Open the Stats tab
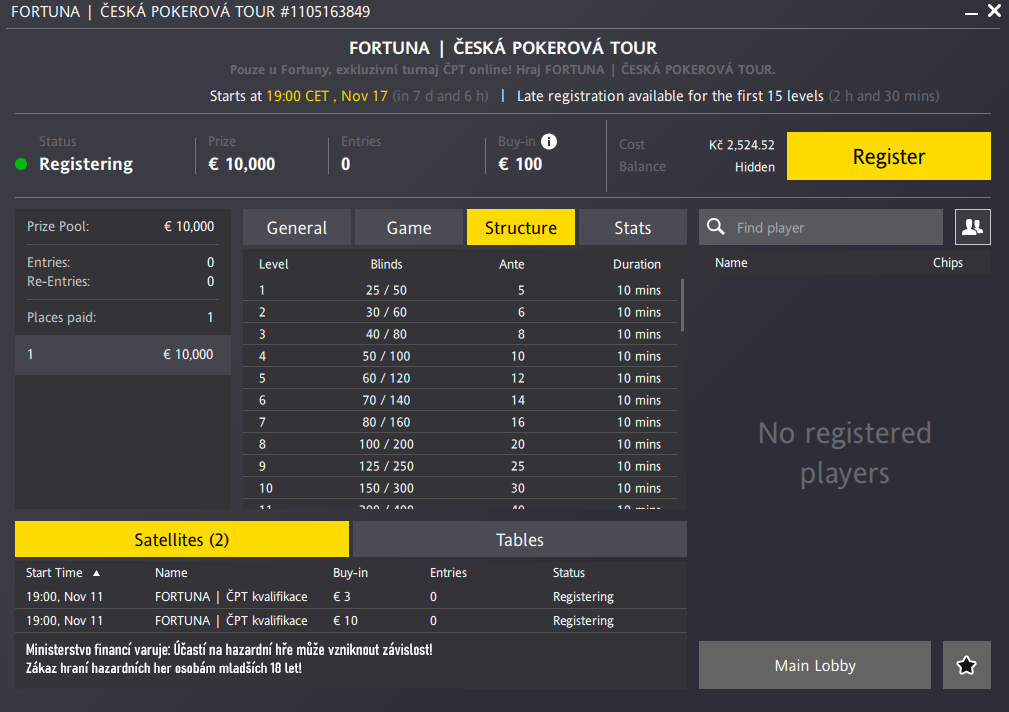 633,227
